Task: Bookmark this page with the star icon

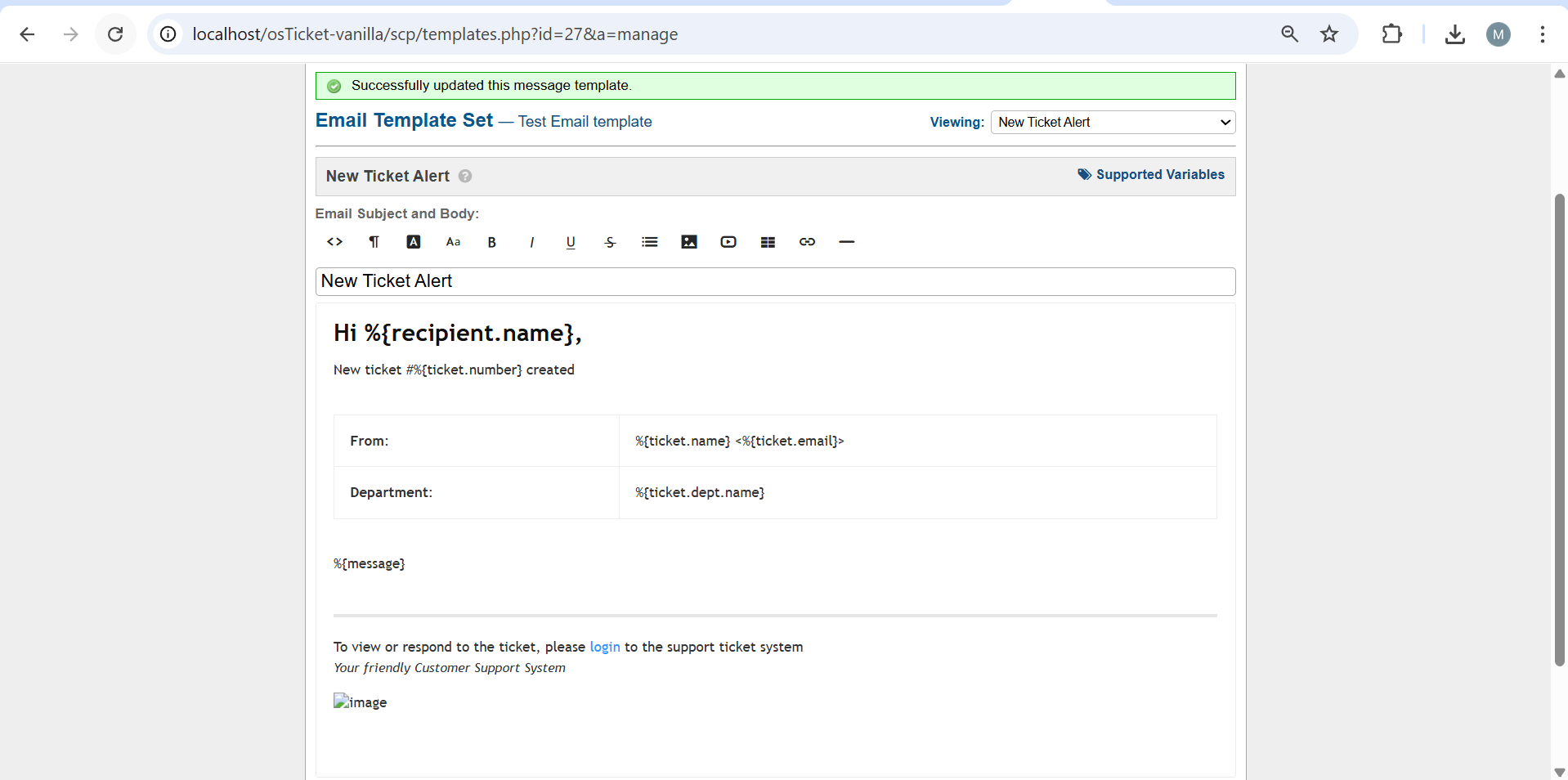Action: coord(1329,34)
